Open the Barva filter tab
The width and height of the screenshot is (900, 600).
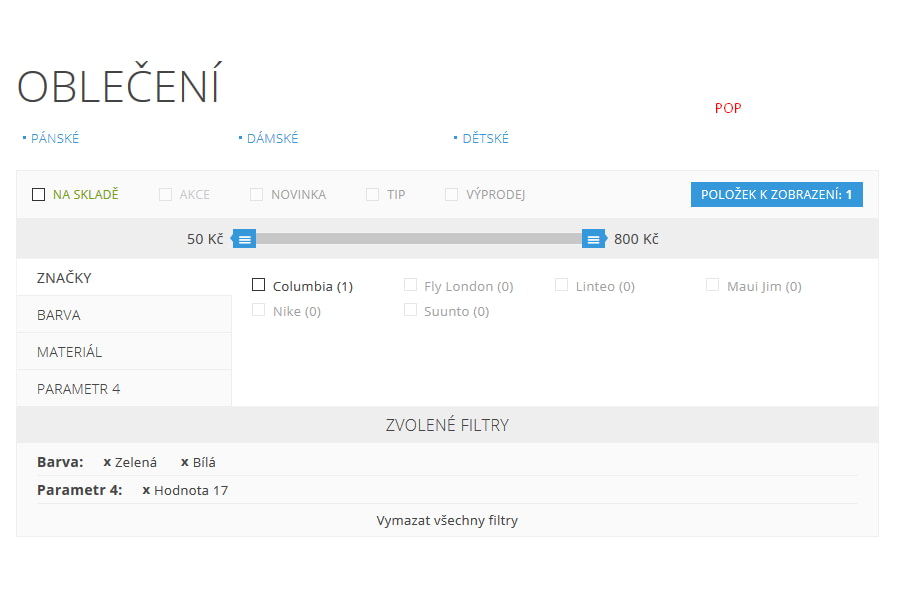point(124,315)
